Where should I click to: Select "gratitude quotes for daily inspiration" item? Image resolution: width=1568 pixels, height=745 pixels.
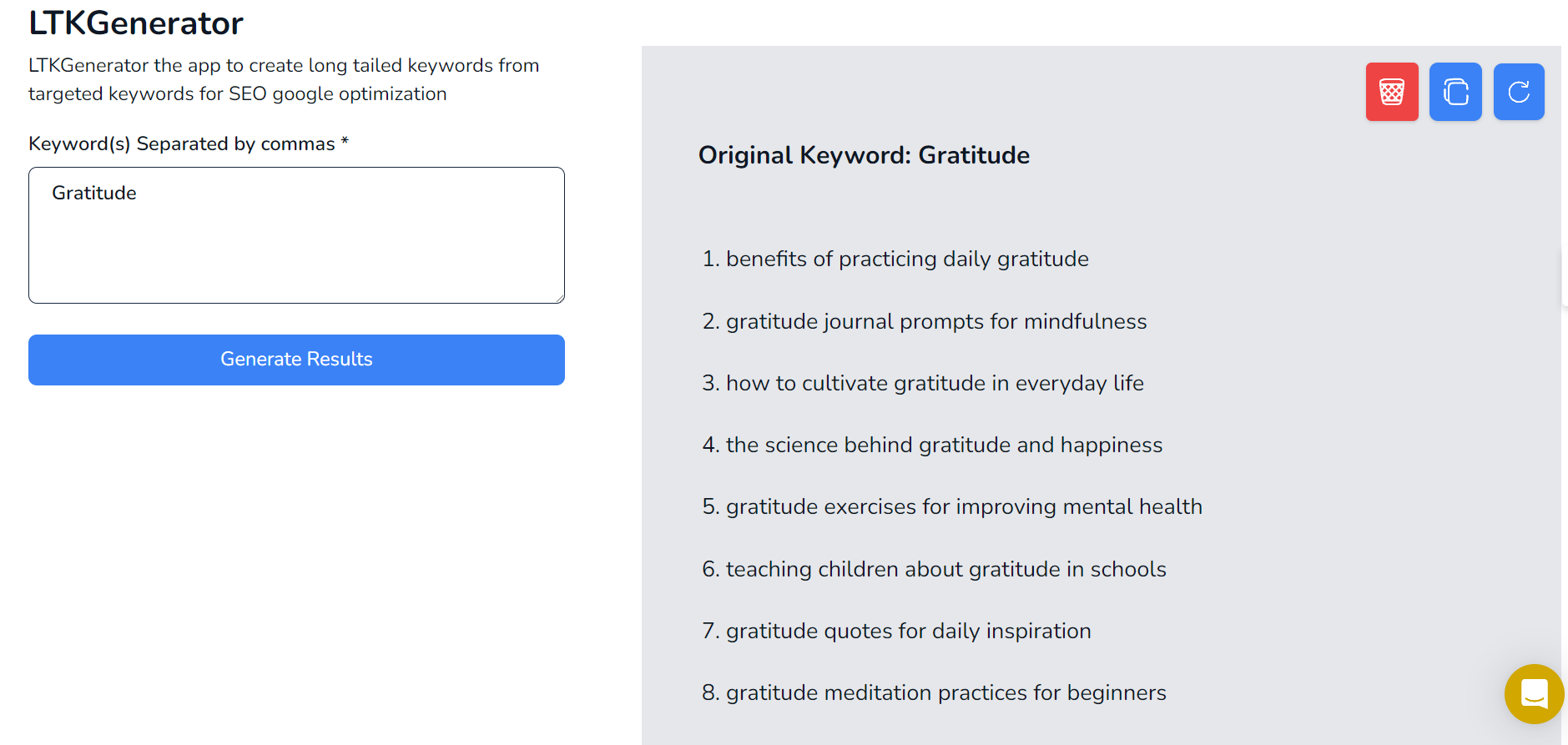(x=908, y=632)
